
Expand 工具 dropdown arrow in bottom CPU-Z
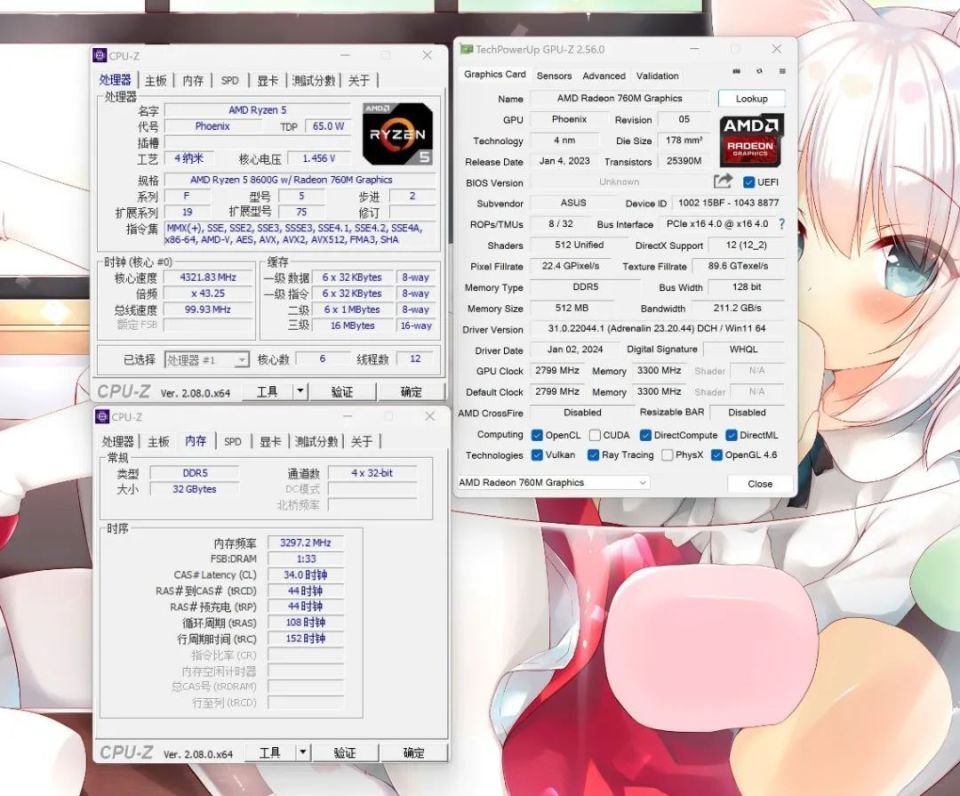302,752
